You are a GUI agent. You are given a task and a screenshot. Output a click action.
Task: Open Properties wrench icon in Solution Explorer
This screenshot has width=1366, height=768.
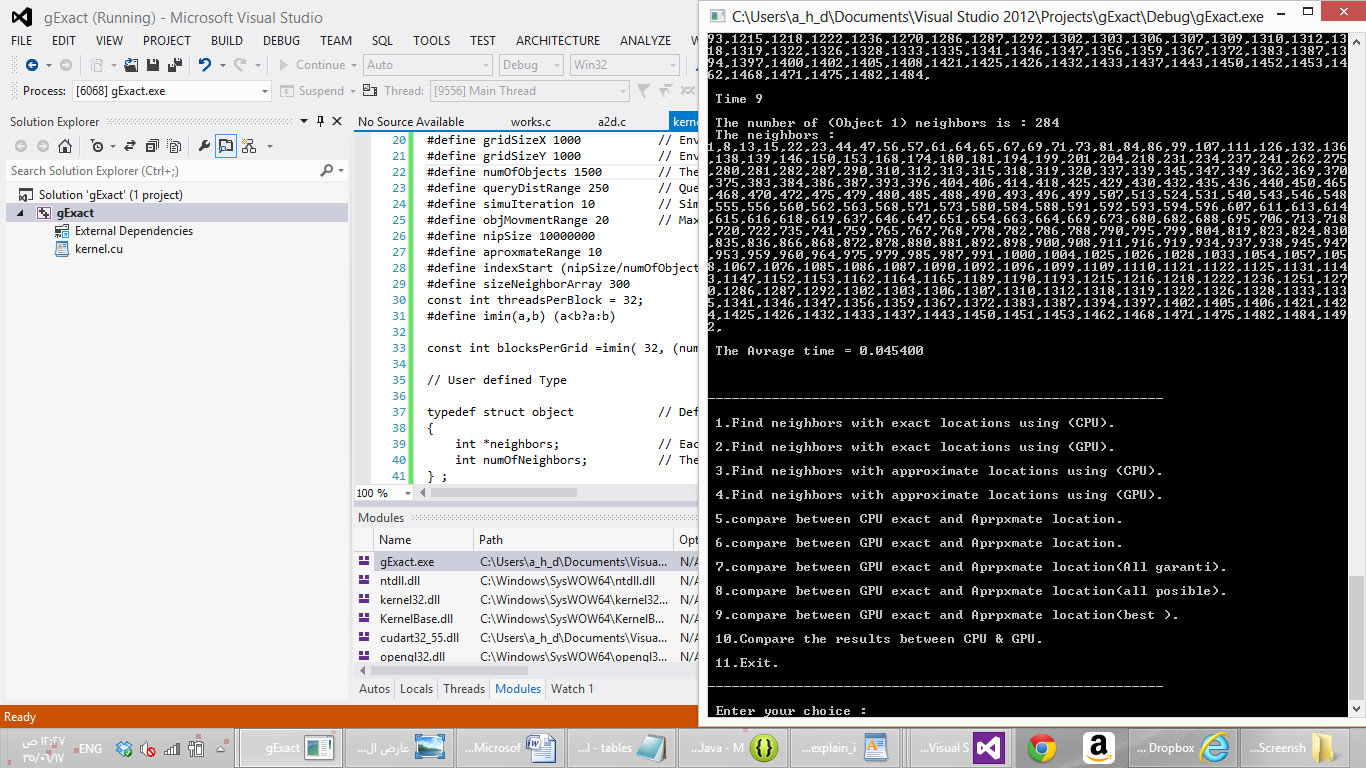204,146
